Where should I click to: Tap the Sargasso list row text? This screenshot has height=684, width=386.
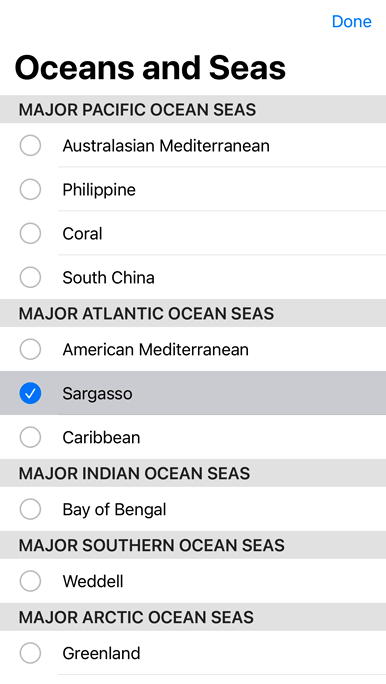click(97, 394)
